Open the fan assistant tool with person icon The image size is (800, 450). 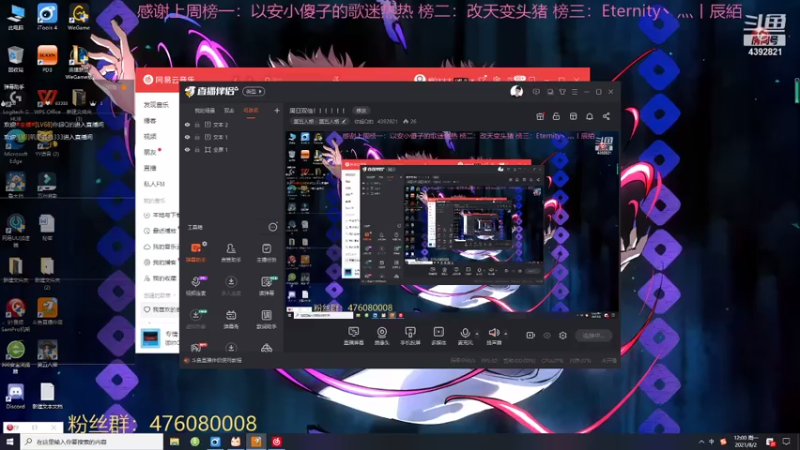[231, 253]
